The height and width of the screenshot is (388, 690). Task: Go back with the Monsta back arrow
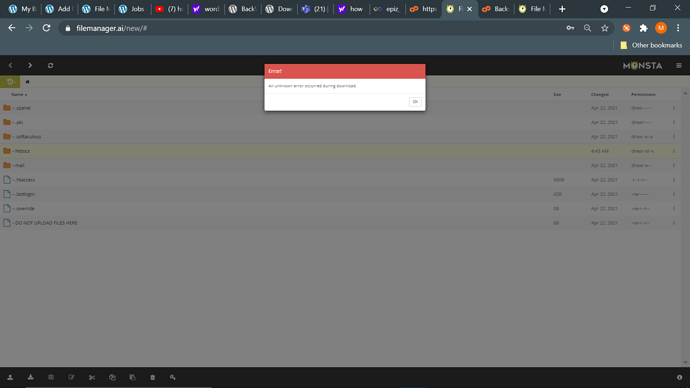point(11,66)
